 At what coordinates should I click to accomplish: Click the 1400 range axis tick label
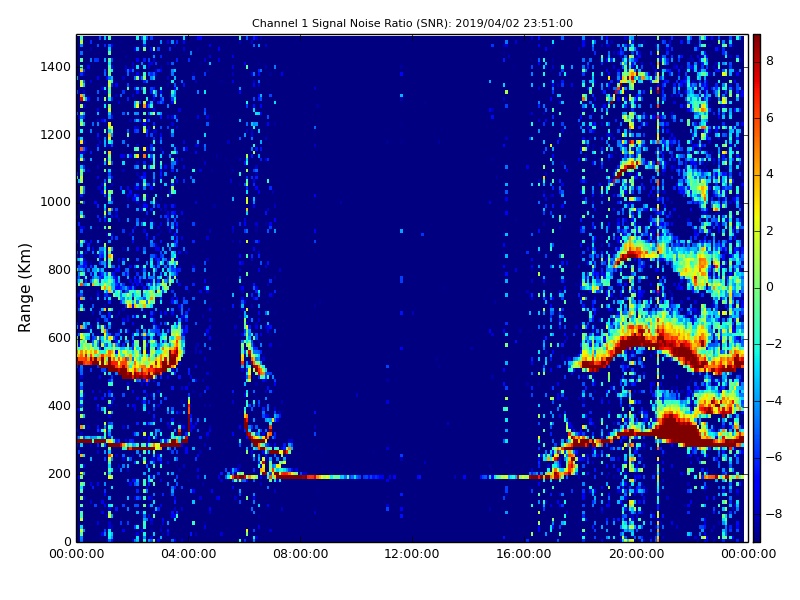pyautogui.click(x=54, y=67)
